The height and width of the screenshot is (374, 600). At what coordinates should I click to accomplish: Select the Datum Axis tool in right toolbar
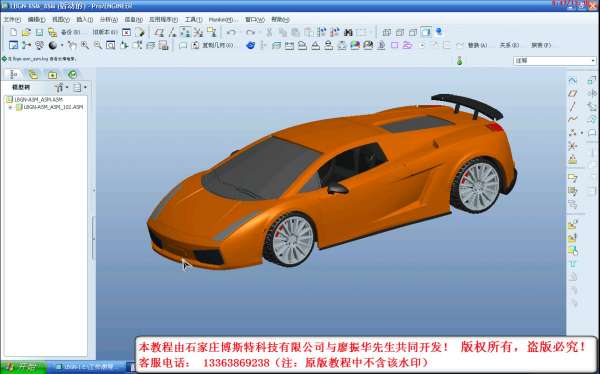[x=572, y=106]
